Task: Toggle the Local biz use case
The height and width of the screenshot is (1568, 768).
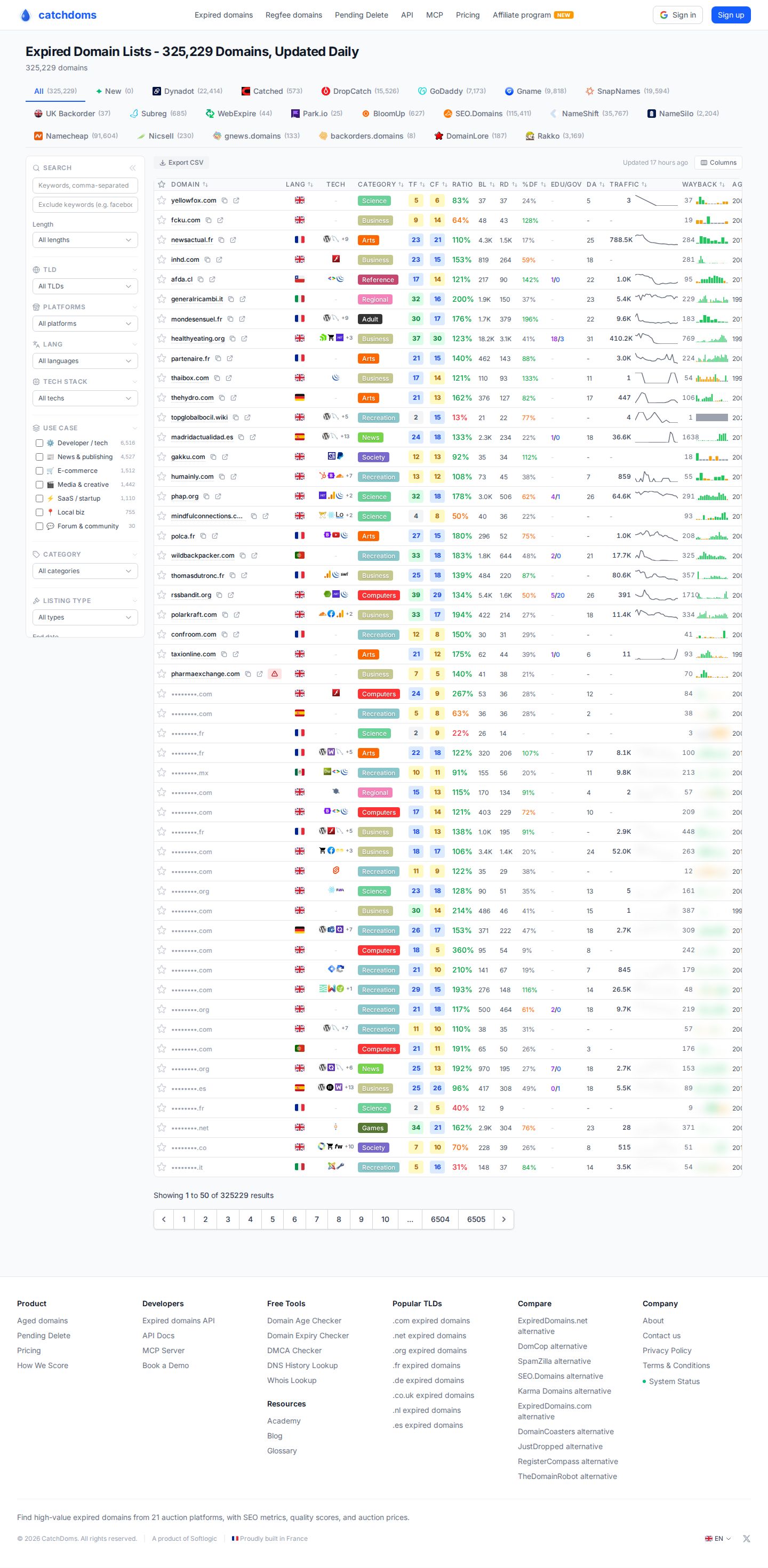Action: (39, 512)
